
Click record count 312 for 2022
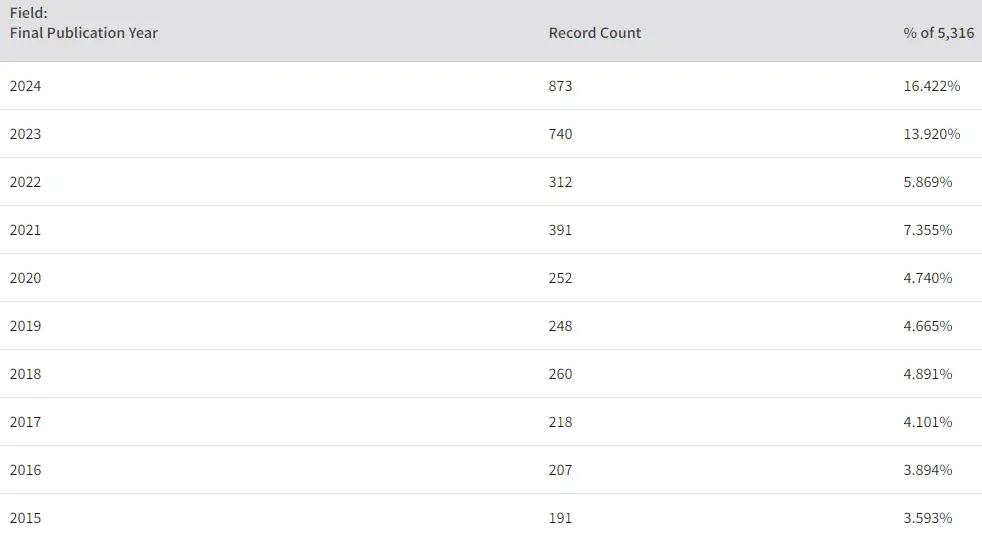point(560,182)
